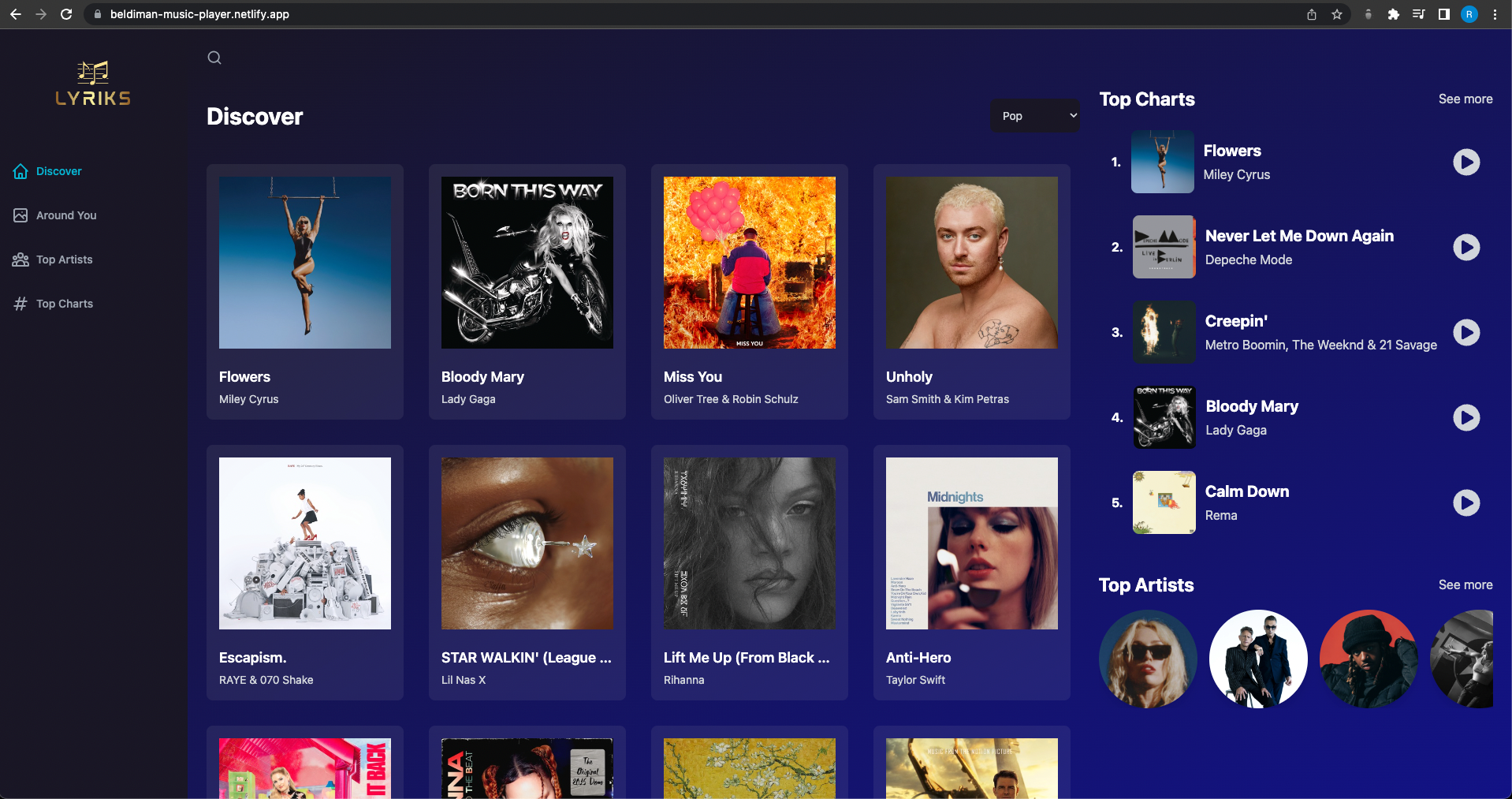
Task: Open Around You page in sidebar
Action: click(x=66, y=215)
